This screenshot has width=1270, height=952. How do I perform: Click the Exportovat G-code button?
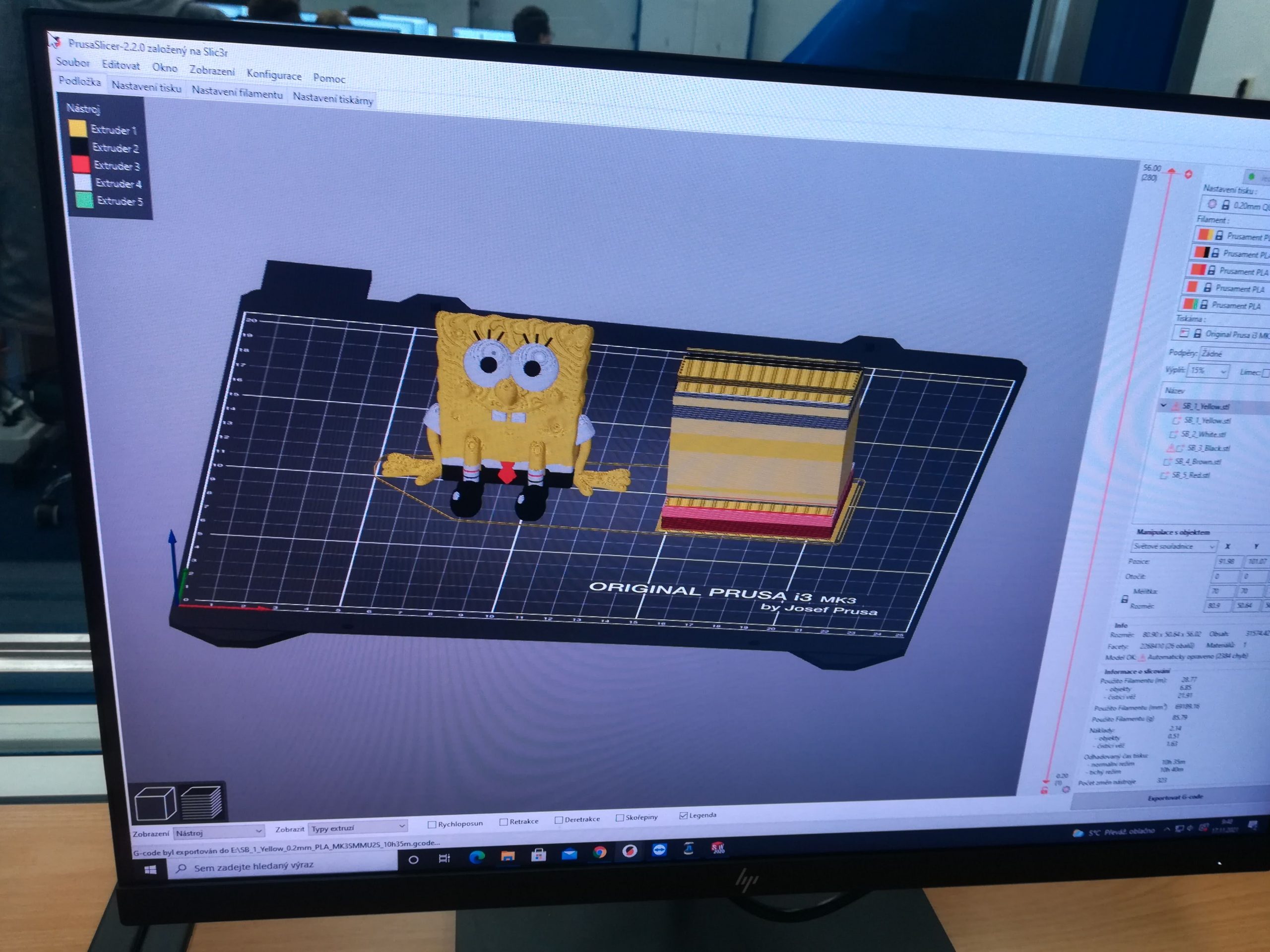click(1175, 798)
